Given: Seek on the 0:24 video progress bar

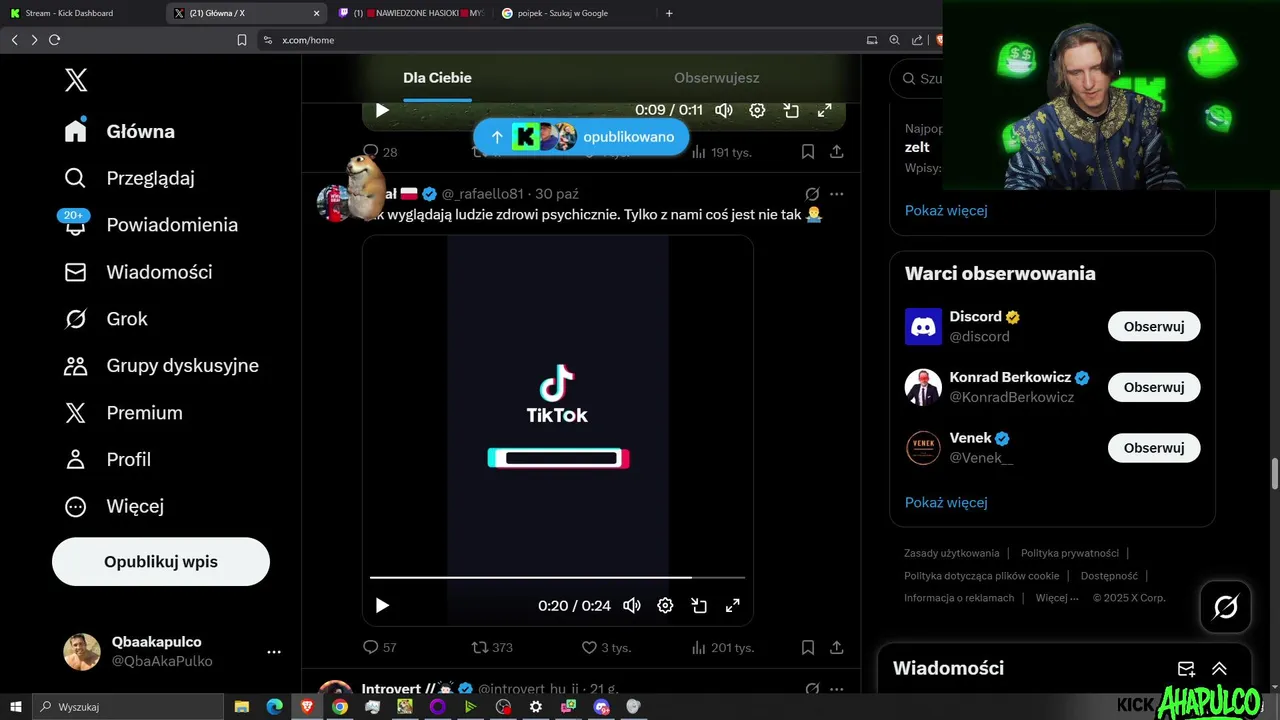Looking at the screenshot, I should pos(557,577).
